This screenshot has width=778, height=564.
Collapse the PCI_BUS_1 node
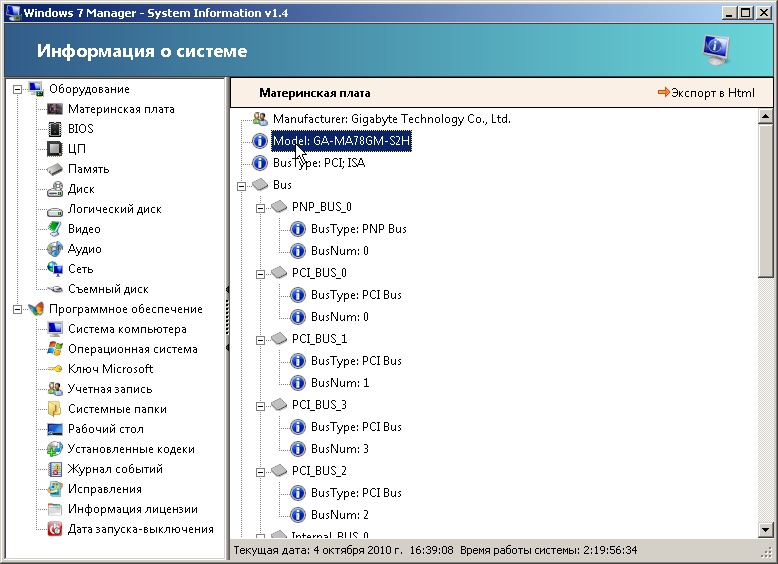coord(260,340)
